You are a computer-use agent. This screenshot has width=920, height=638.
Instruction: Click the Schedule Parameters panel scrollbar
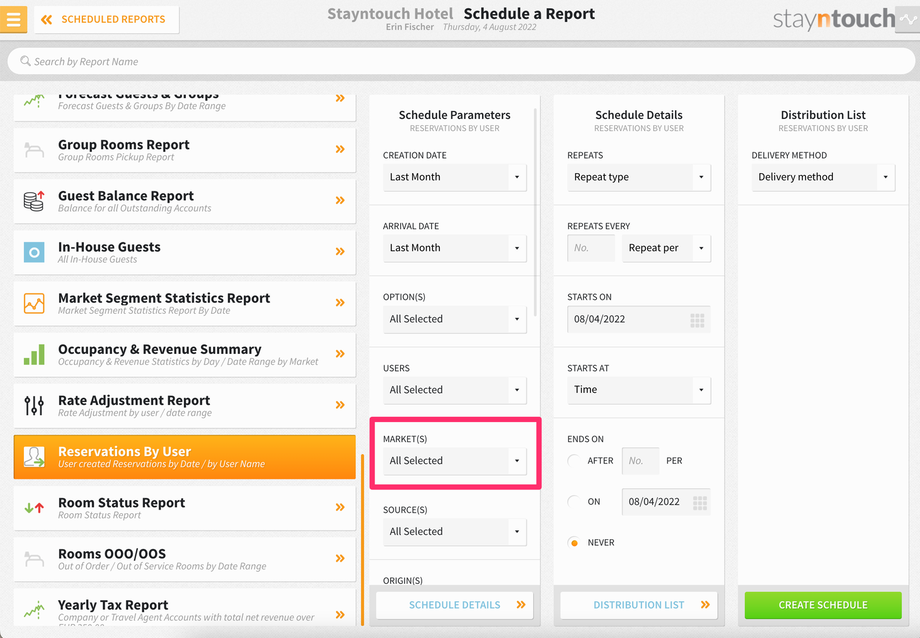[536, 212]
